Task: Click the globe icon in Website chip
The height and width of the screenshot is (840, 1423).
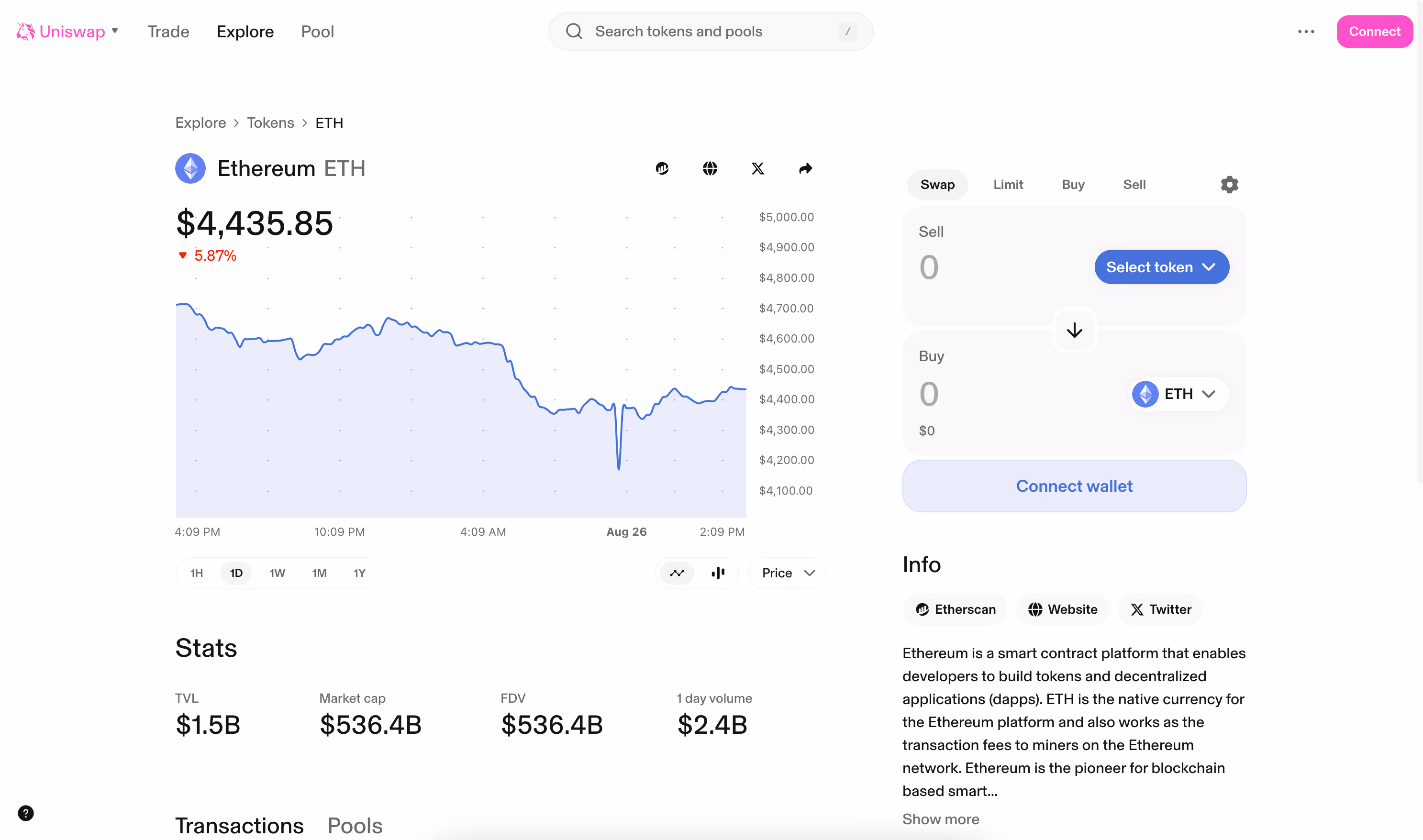Action: [x=1034, y=609]
